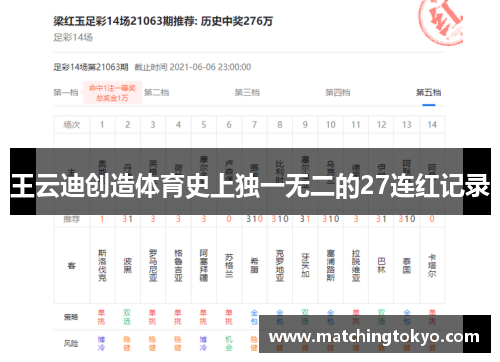The height and width of the screenshot is (362, 500).
Task: Switch to the 第三档 tab
Action: point(247,92)
